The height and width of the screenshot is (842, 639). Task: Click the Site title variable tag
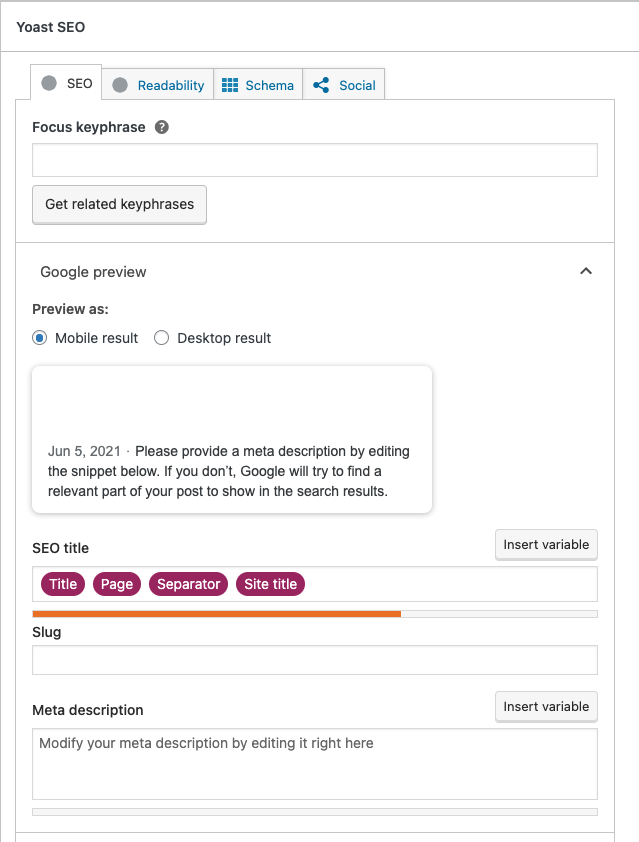pos(271,584)
